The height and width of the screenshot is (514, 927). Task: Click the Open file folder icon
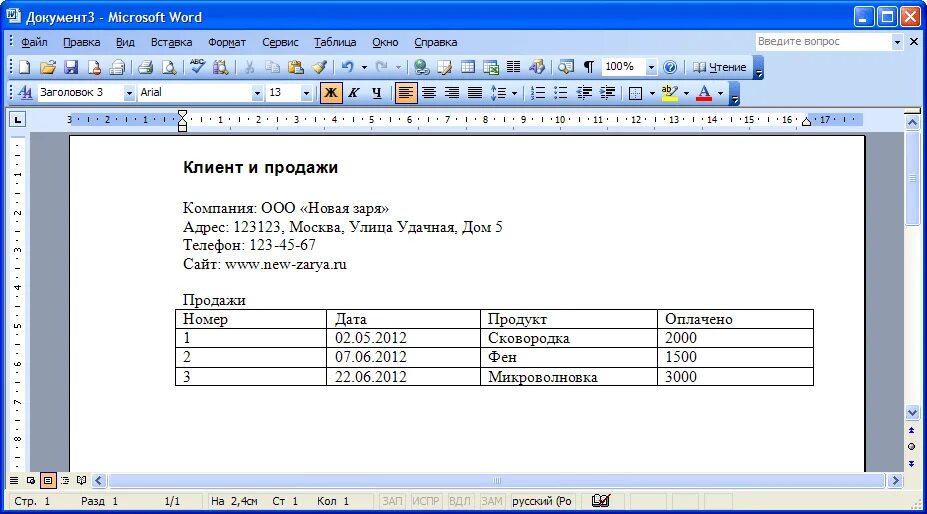(x=48, y=67)
